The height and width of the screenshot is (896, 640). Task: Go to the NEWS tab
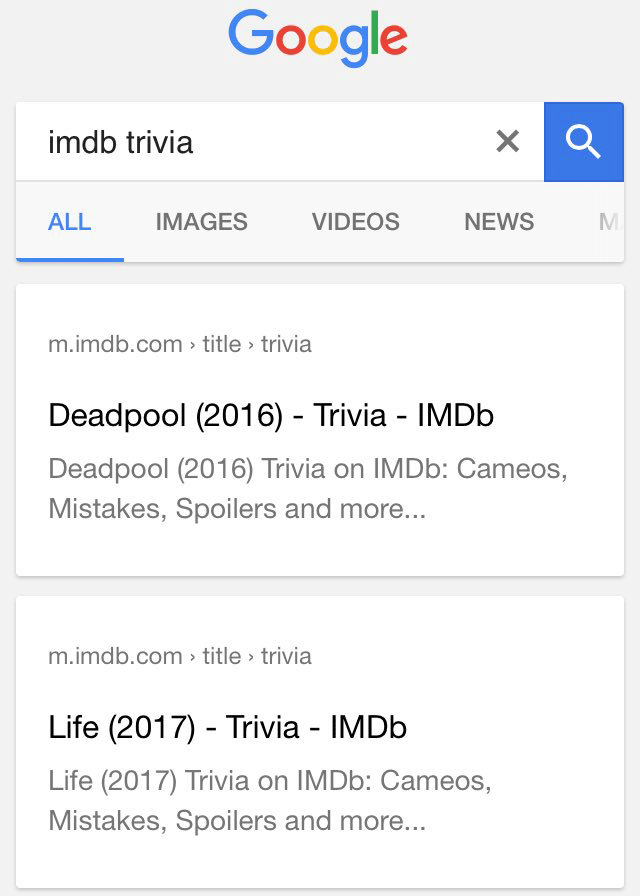499,222
